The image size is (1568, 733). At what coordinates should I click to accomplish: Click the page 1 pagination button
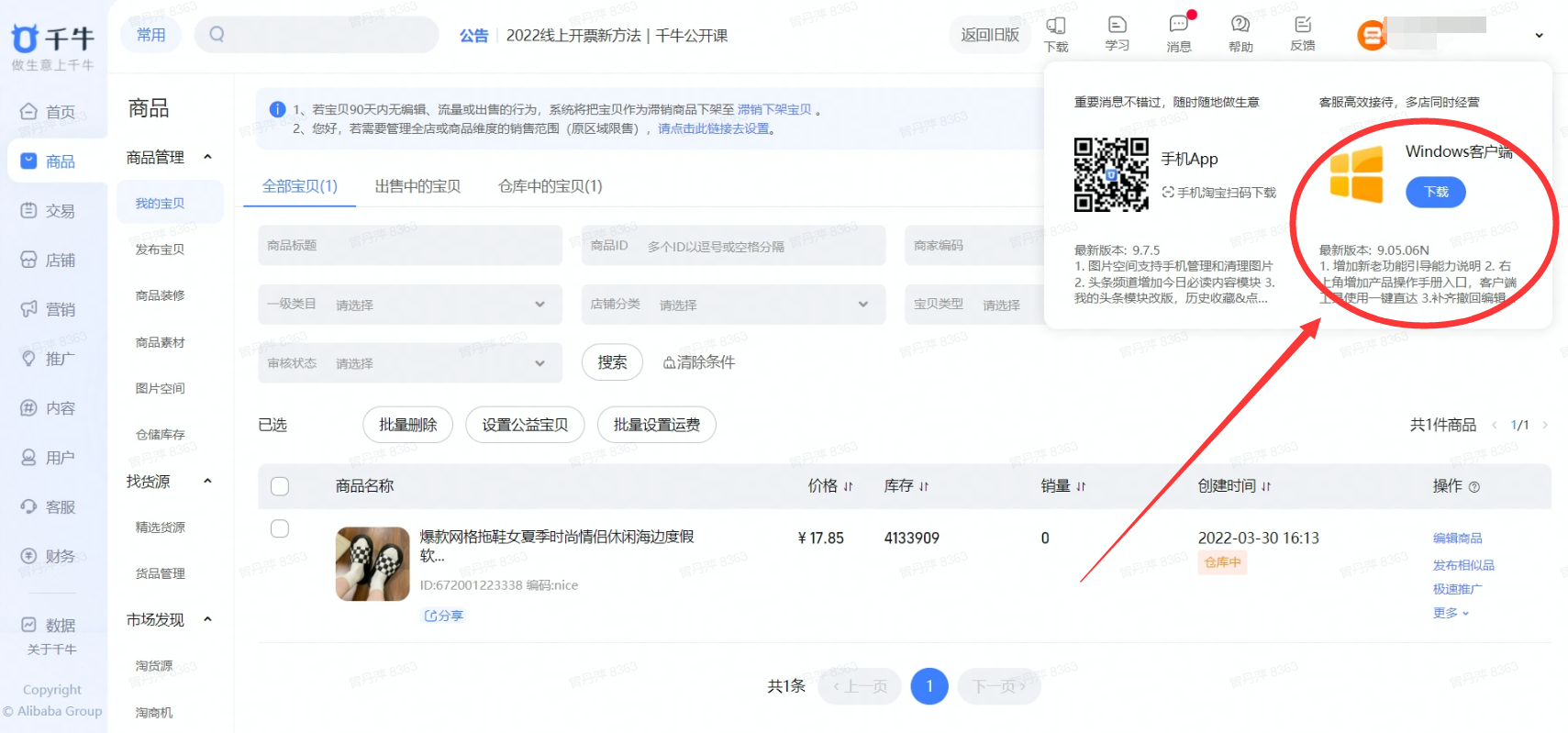929,685
